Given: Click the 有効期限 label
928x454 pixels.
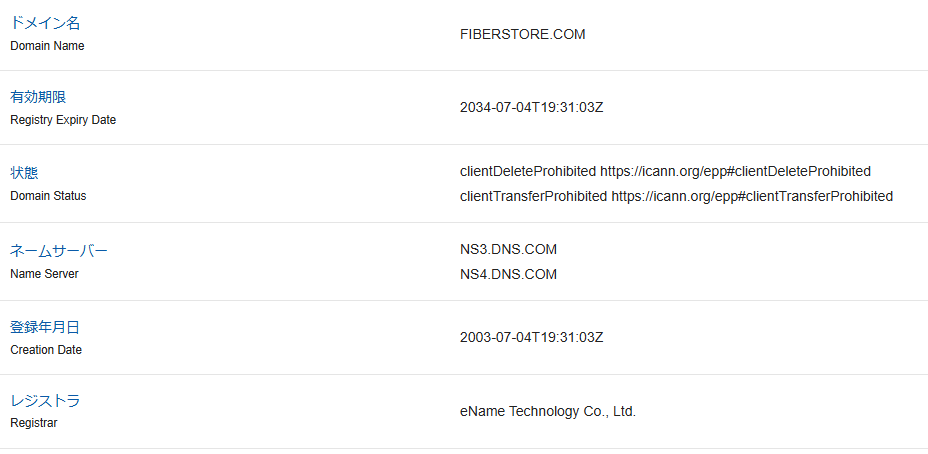Looking at the screenshot, I should tap(38, 97).
